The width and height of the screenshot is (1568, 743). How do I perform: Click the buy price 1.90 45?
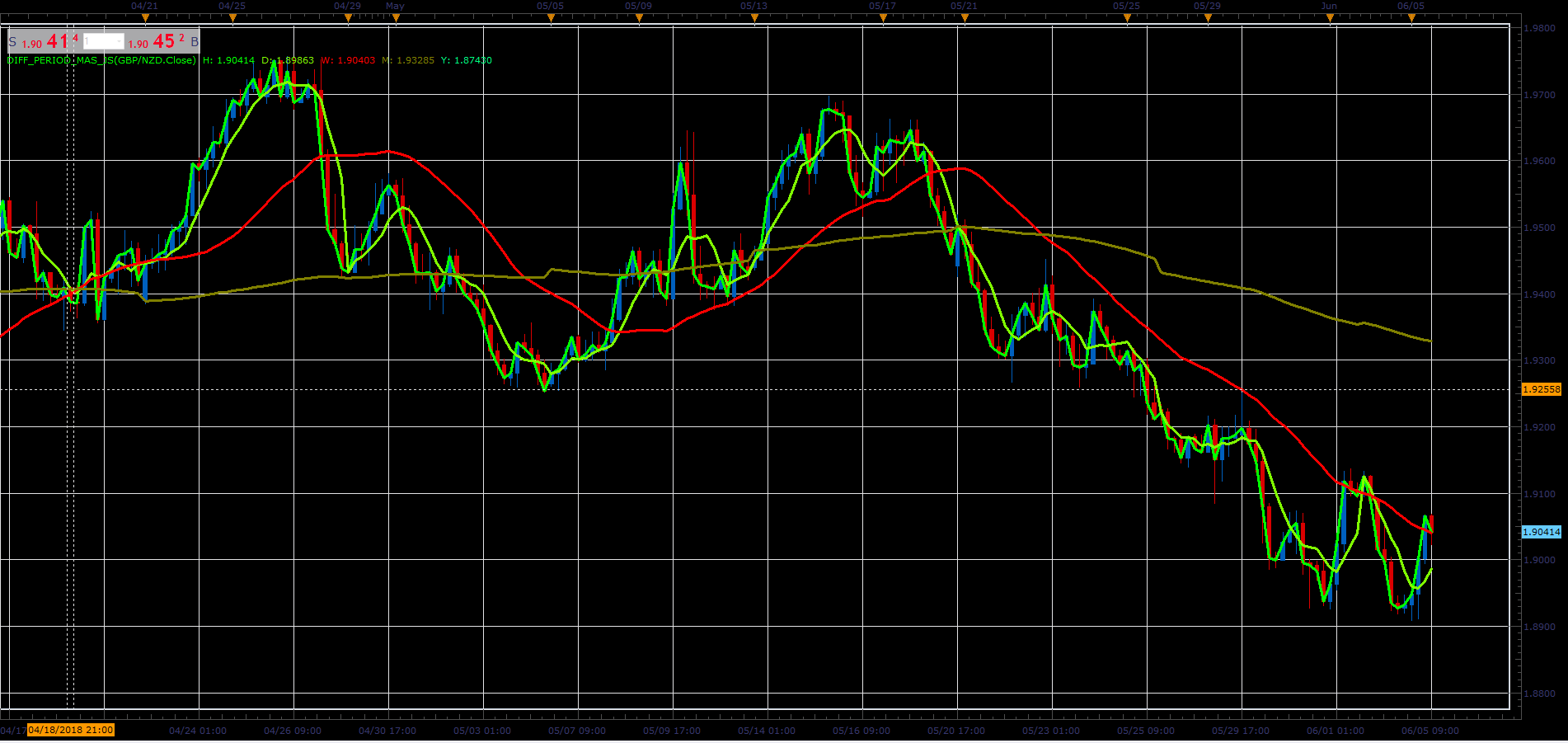[x=156, y=41]
